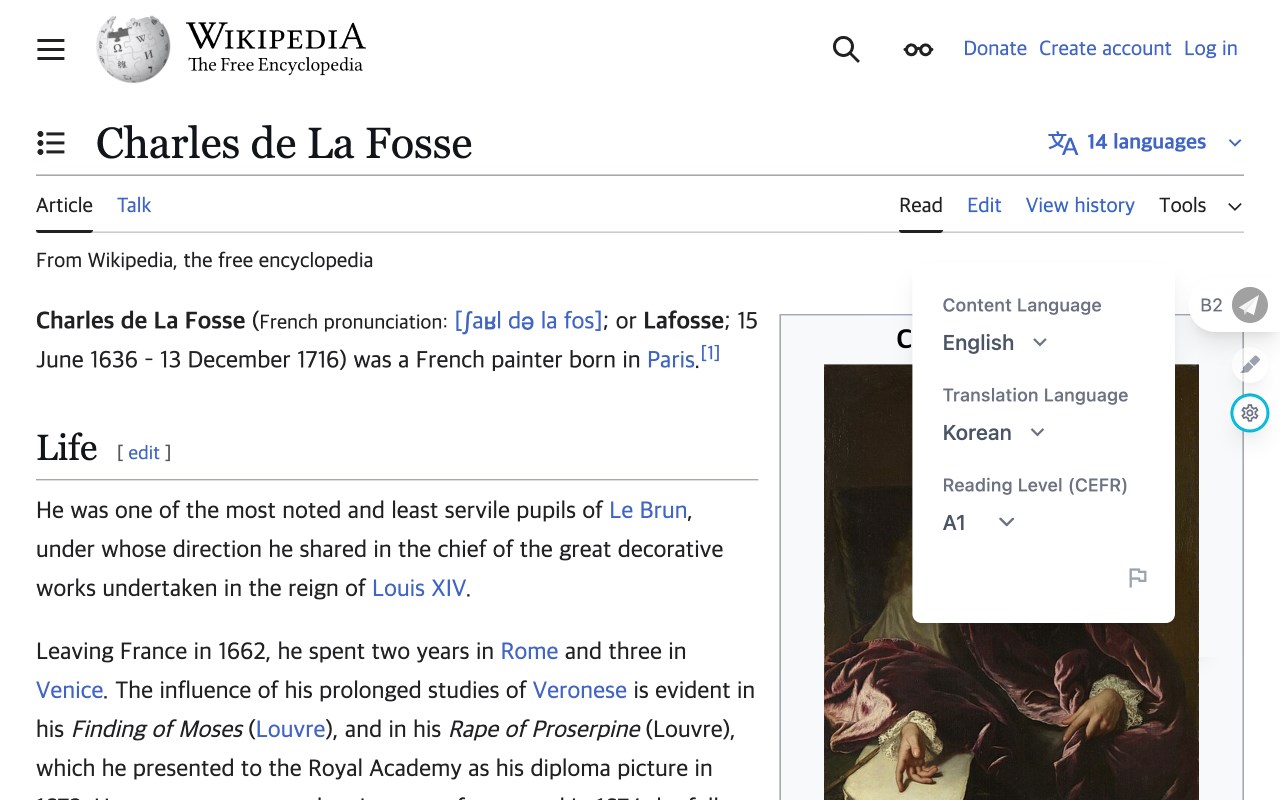
Task: Click the 'Life' section heading
Action: [x=67, y=448]
